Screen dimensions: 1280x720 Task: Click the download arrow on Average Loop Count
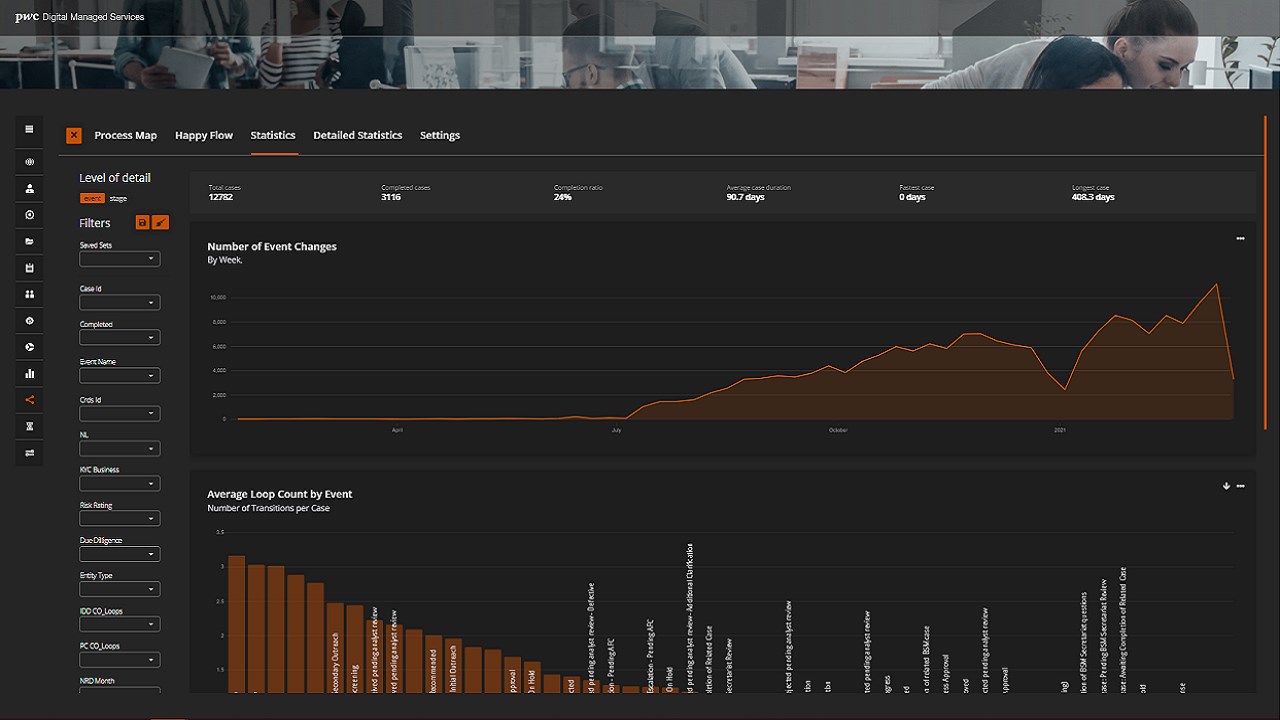[1226, 486]
